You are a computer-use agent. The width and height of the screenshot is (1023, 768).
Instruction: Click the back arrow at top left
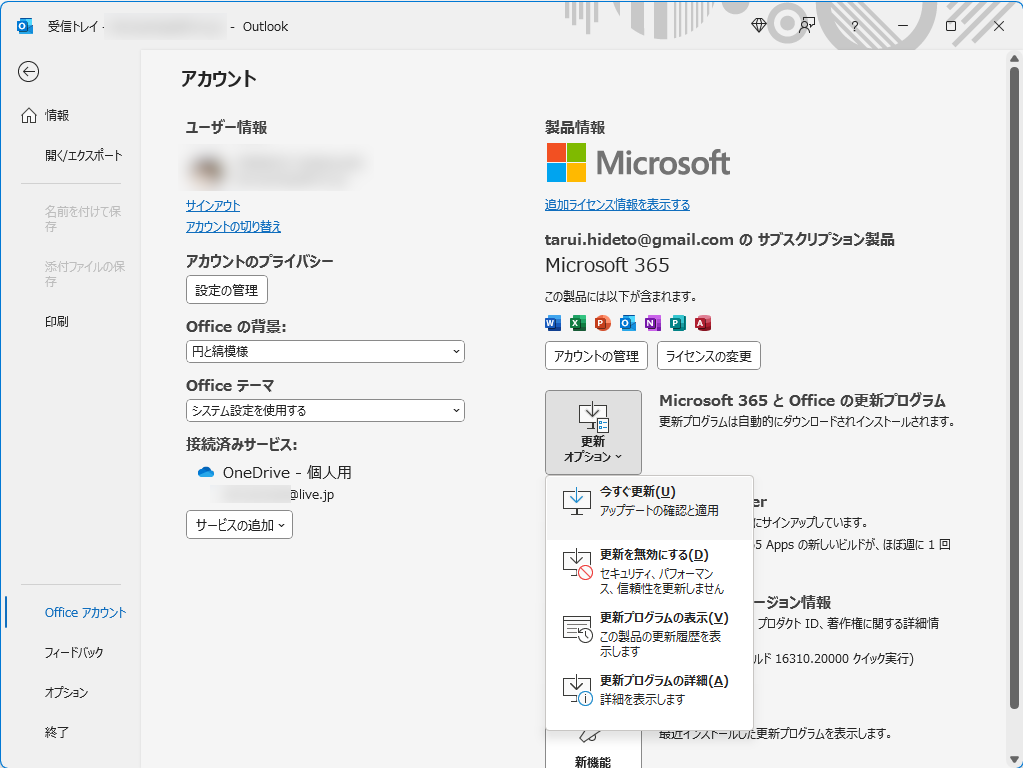pyautogui.click(x=29, y=72)
